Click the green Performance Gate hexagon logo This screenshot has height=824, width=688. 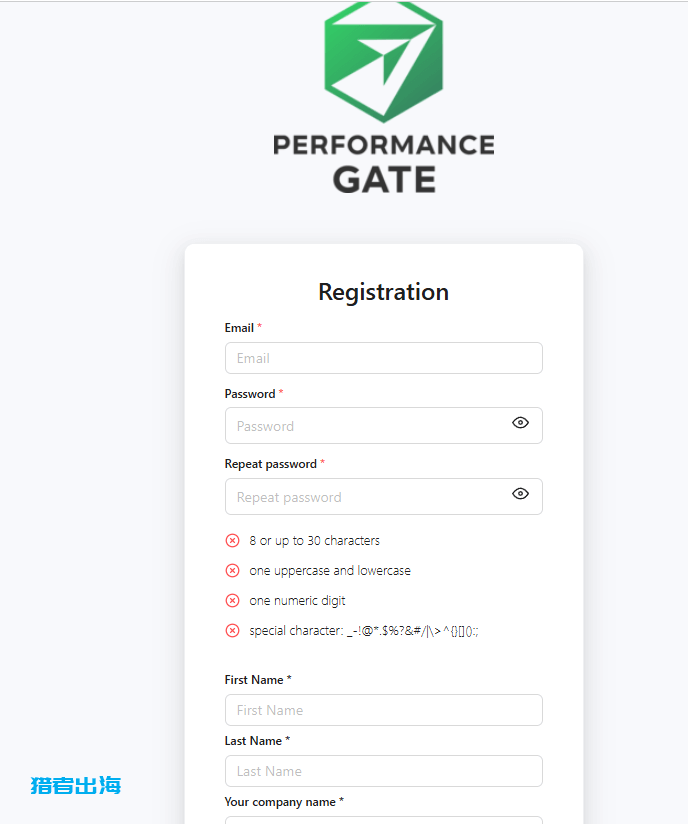(x=384, y=62)
